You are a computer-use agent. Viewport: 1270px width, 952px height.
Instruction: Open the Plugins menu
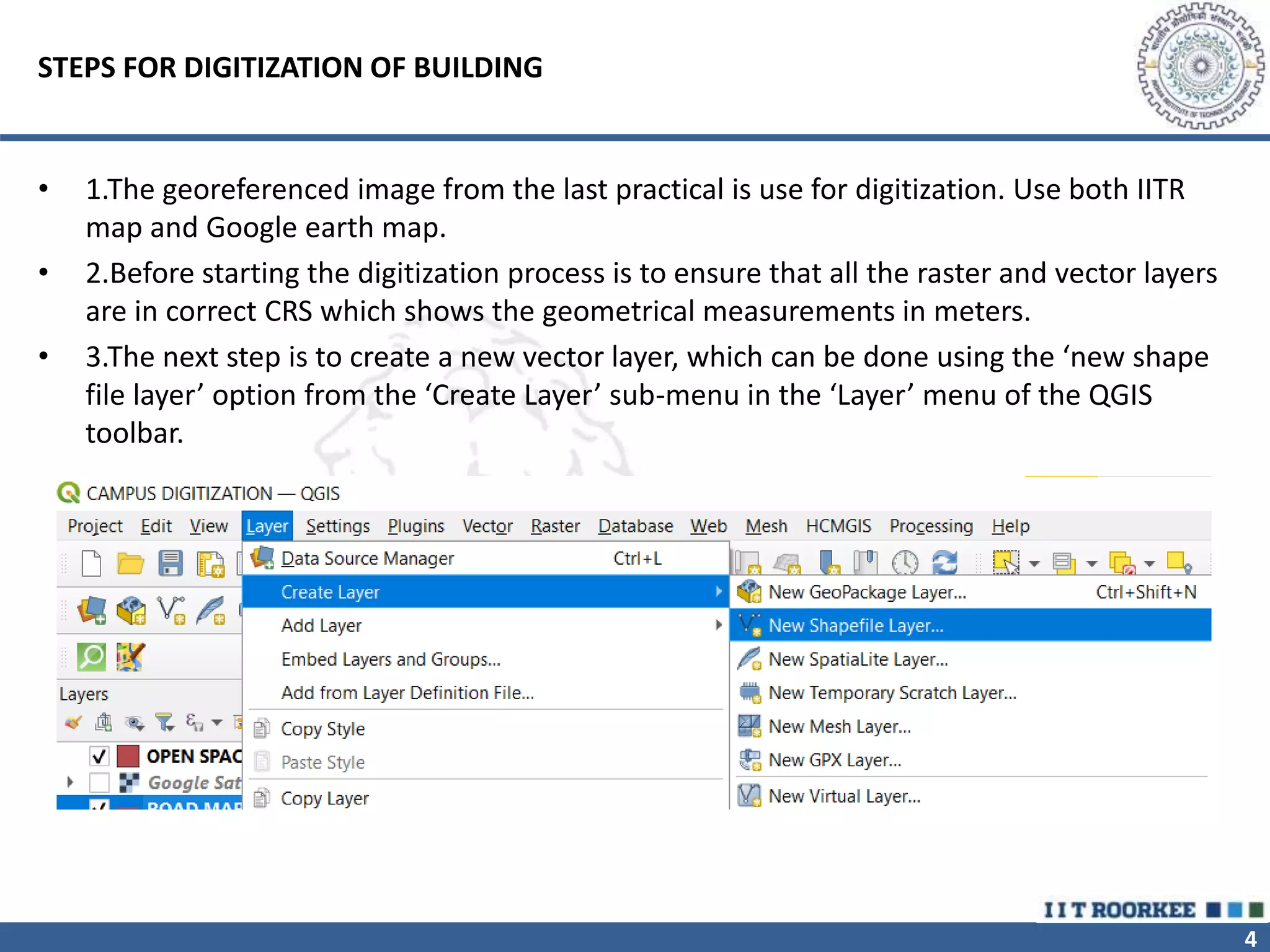coord(416,526)
